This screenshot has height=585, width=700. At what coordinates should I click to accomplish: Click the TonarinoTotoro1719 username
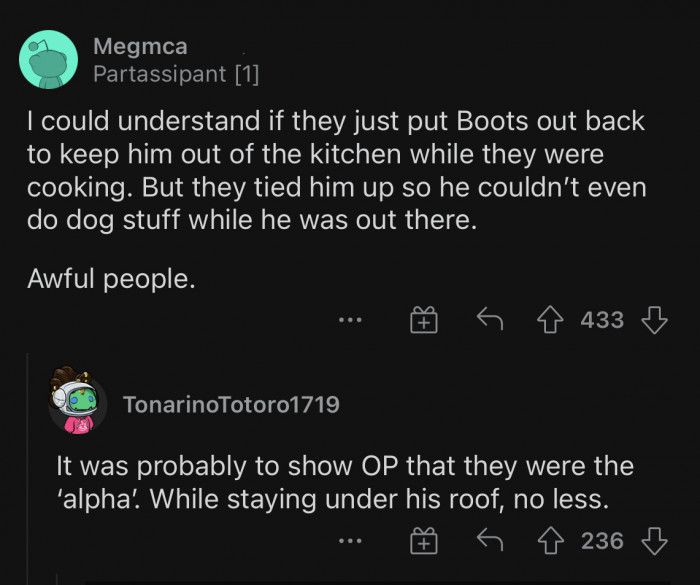tap(230, 404)
